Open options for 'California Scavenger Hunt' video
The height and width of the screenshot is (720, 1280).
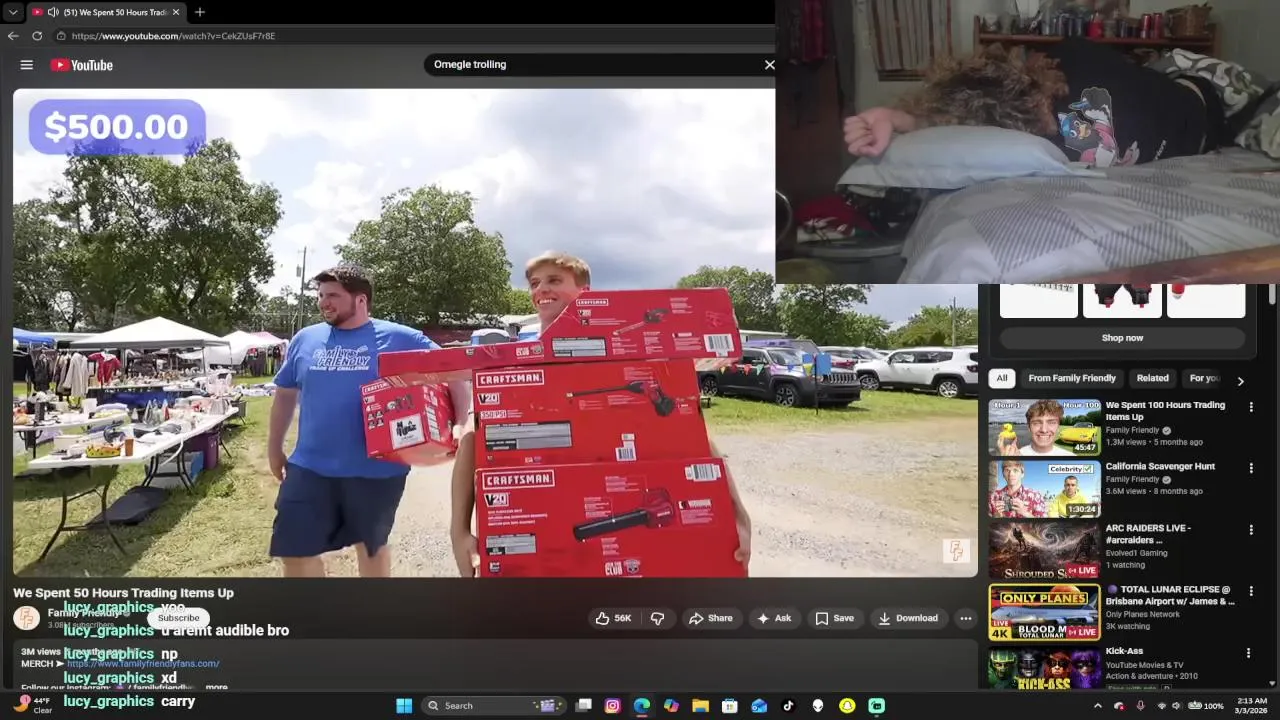(1250, 468)
